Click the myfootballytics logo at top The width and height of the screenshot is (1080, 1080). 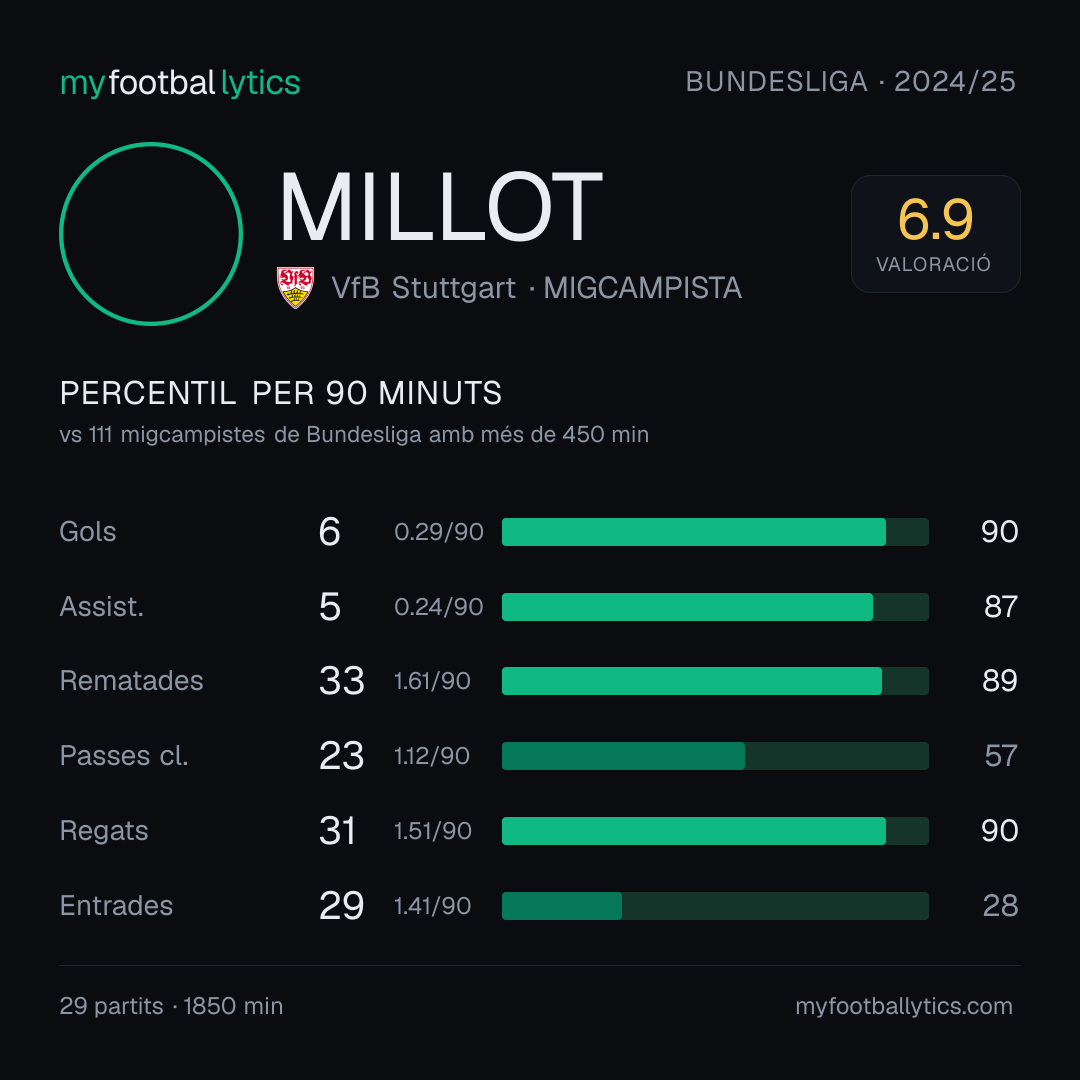pyautogui.click(x=180, y=83)
